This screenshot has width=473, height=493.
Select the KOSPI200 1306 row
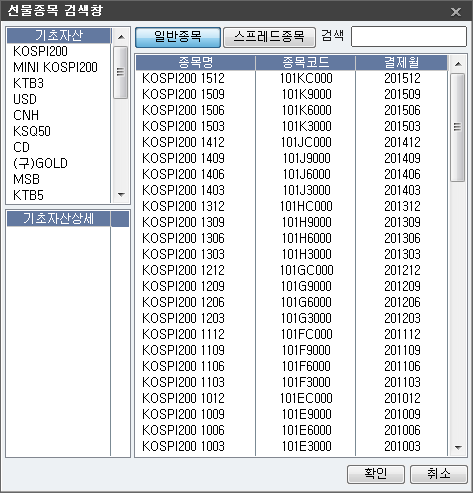tap(291, 238)
